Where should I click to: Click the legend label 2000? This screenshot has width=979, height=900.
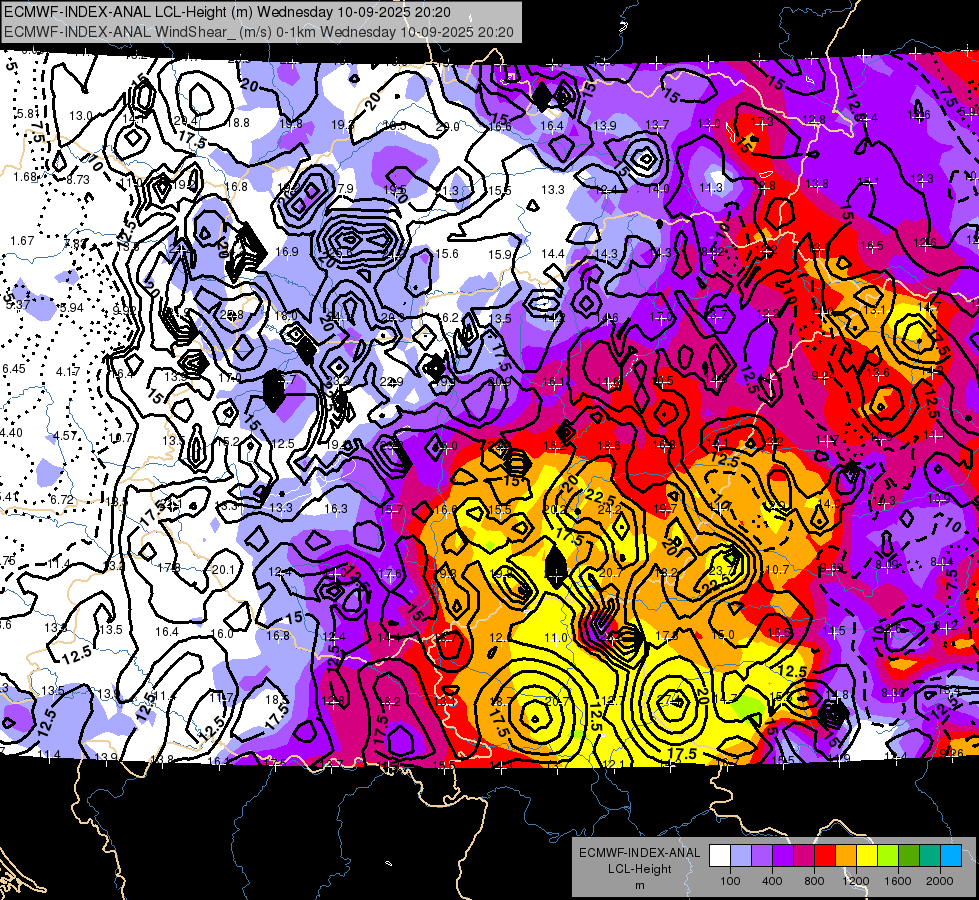[x=940, y=881]
